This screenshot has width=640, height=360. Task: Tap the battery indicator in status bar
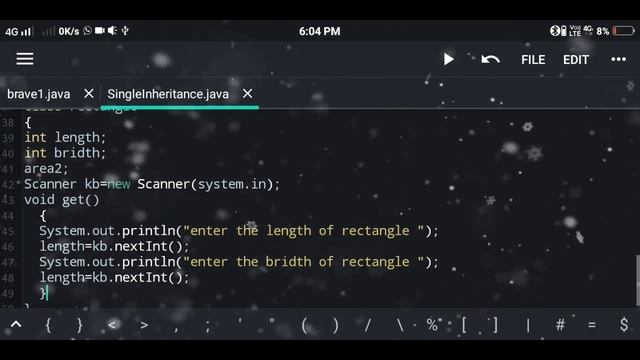point(623,31)
